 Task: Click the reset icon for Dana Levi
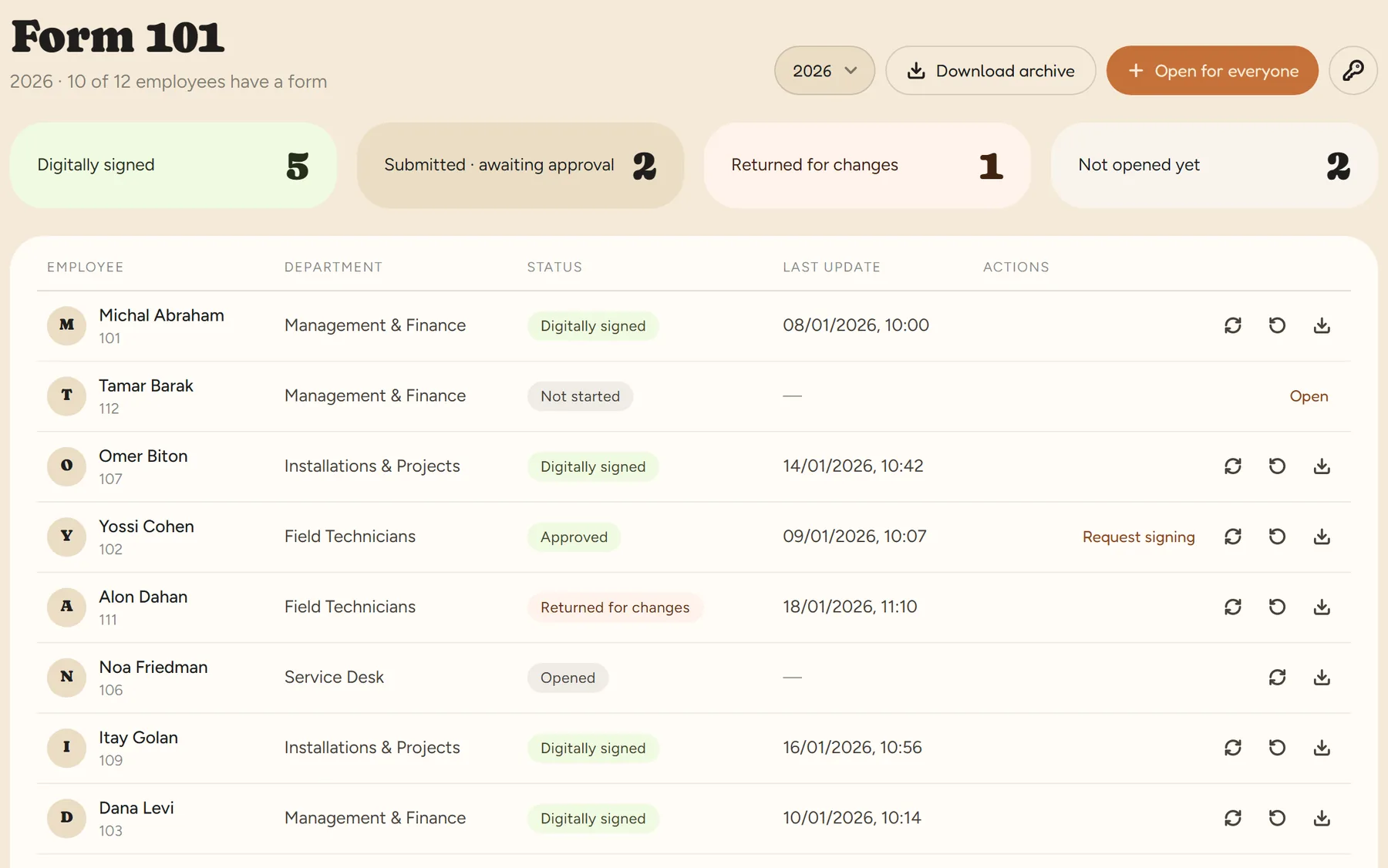1278,818
